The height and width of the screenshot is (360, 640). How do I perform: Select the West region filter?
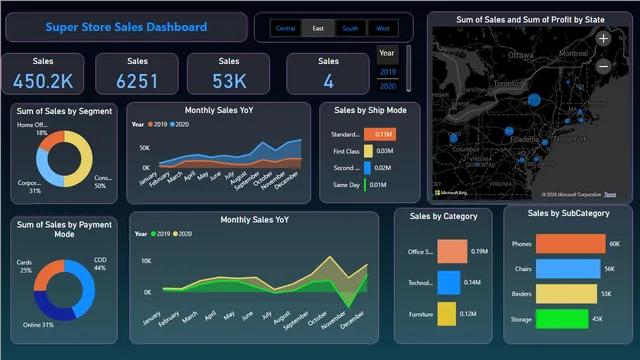click(382, 29)
